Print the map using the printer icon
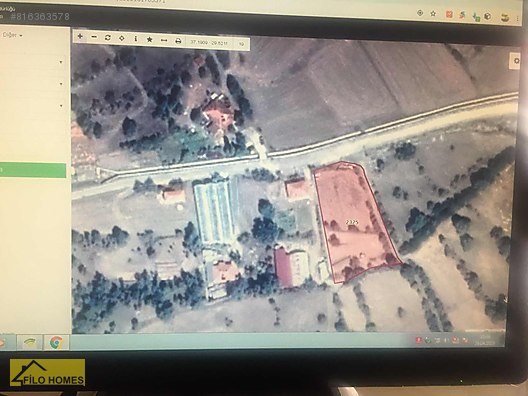Image resolution: width=528 pixels, height=396 pixels. point(178,41)
